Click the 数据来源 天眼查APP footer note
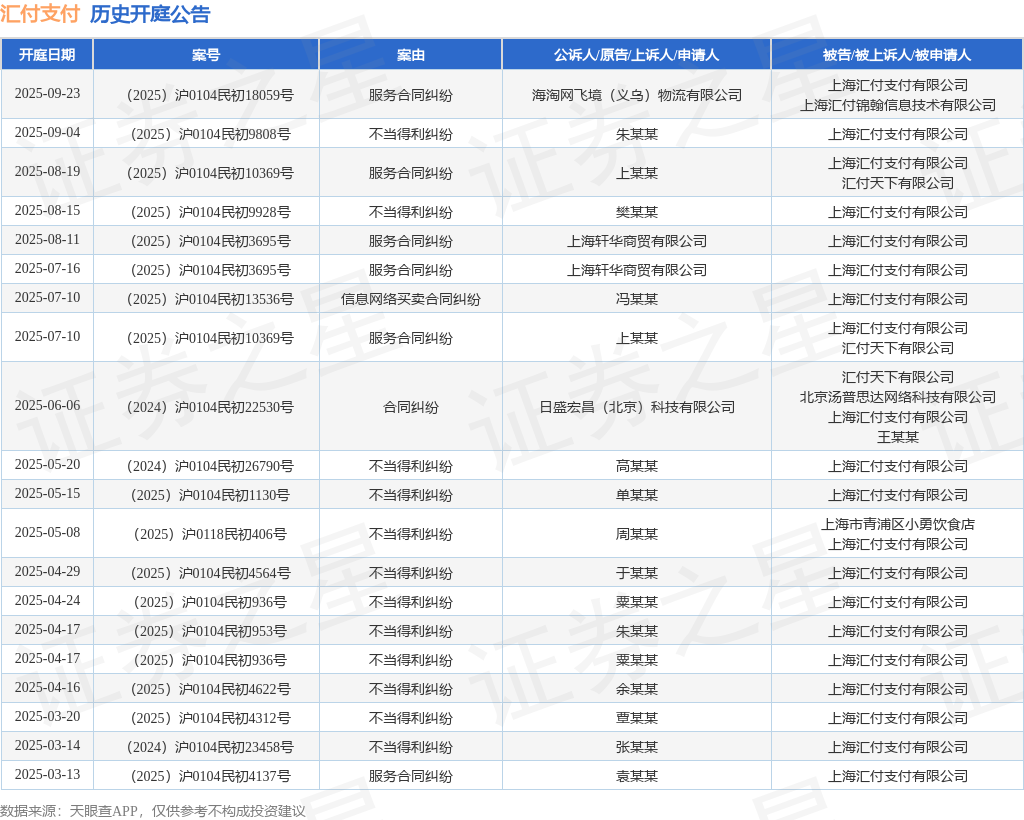 [153, 811]
